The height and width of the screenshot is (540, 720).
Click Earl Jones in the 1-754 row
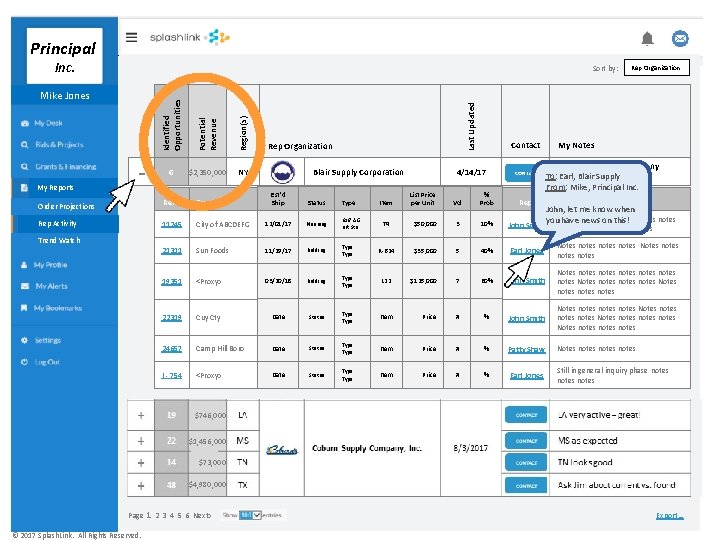click(x=526, y=376)
